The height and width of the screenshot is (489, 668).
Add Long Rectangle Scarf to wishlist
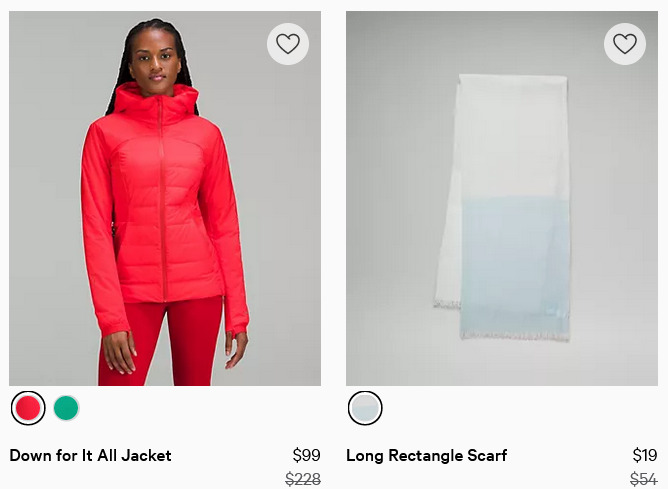625,44
